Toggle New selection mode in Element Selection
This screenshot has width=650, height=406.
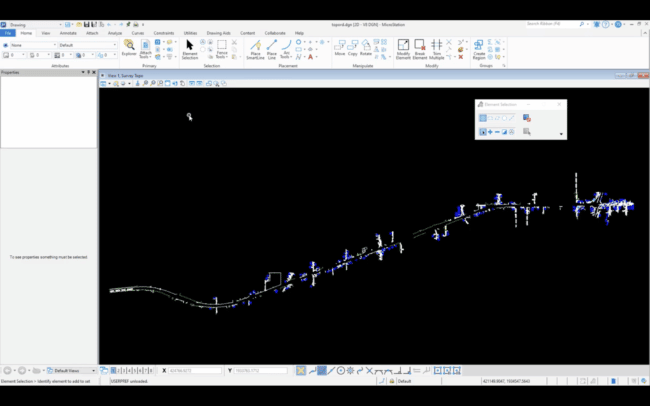[483, 132]
